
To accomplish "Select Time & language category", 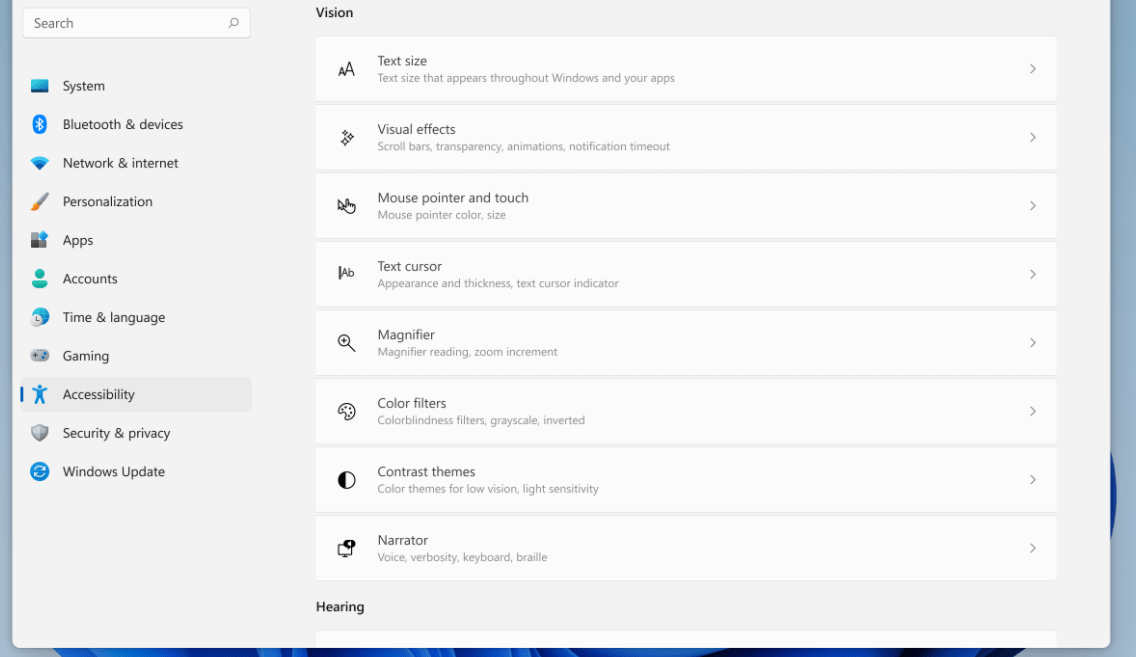I will (x=113, y=317).
